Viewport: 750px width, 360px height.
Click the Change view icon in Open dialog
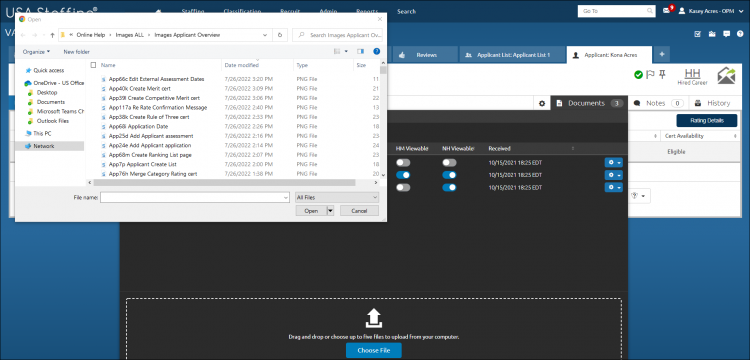(337, 51)
